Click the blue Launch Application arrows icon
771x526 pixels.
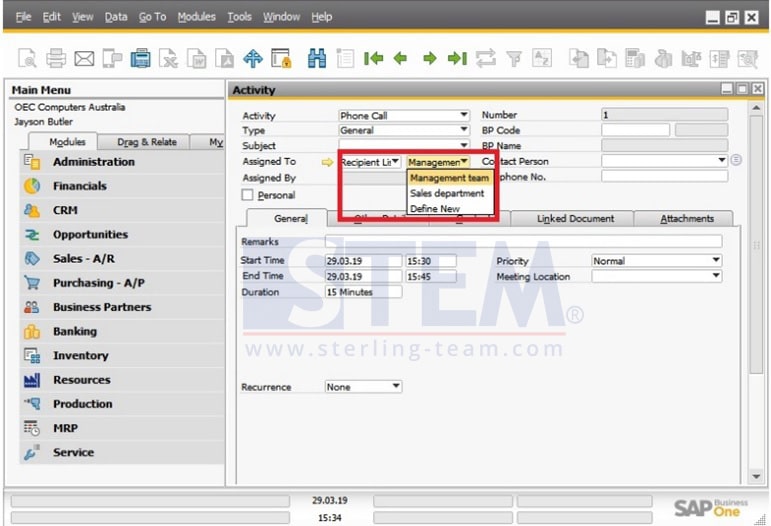pos(253,58)
